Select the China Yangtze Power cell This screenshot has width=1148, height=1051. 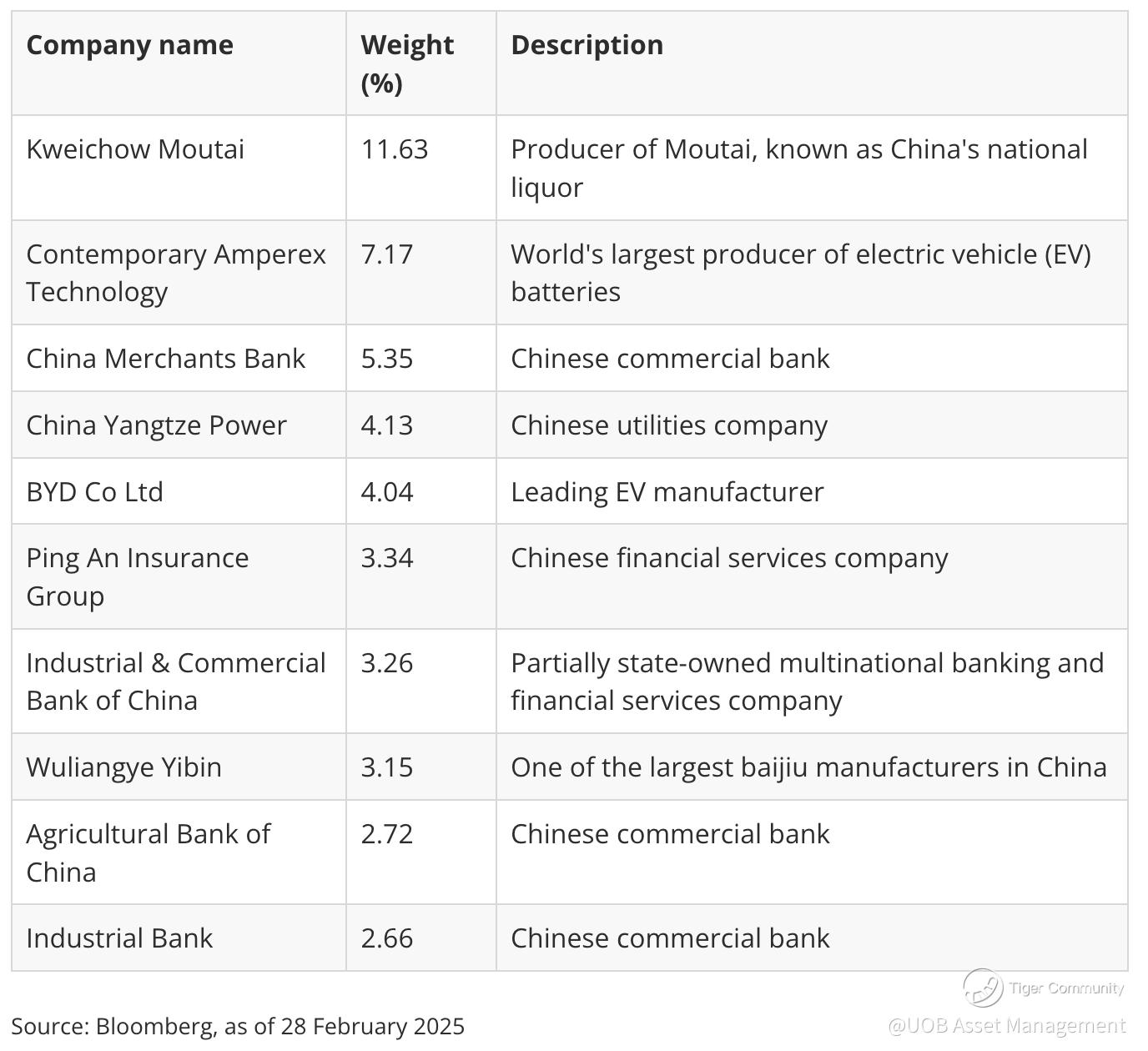pyautogui.click(x=156, y=425)
